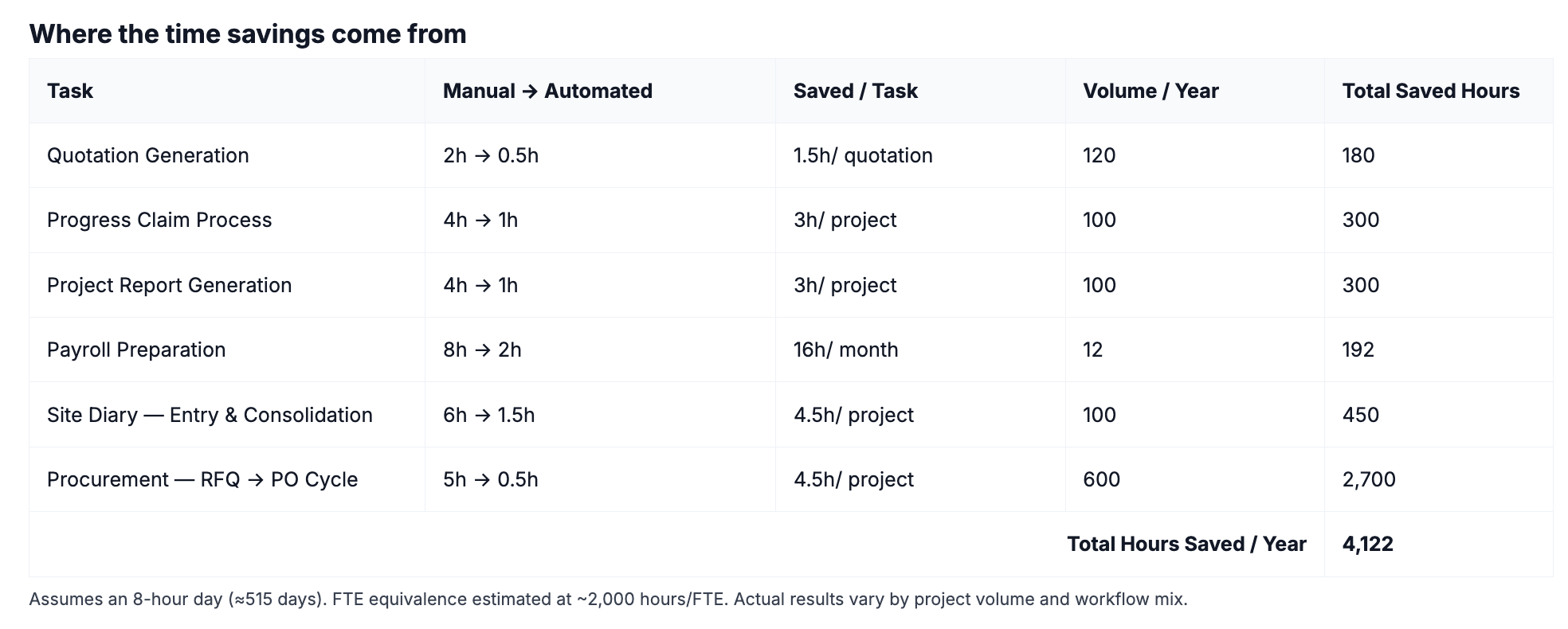Click the Manual → Automated column header
1568x629 pixels.
547,91
